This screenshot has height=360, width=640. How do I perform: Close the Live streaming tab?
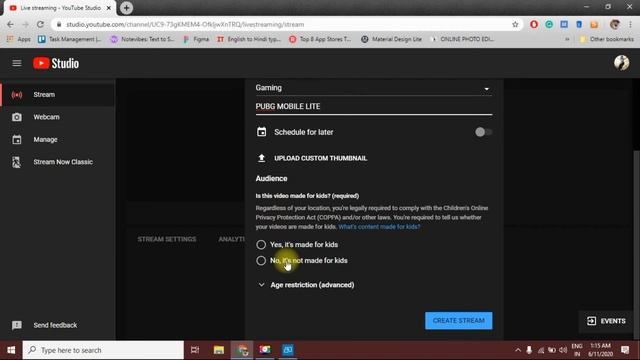click(x=109, y=8)
